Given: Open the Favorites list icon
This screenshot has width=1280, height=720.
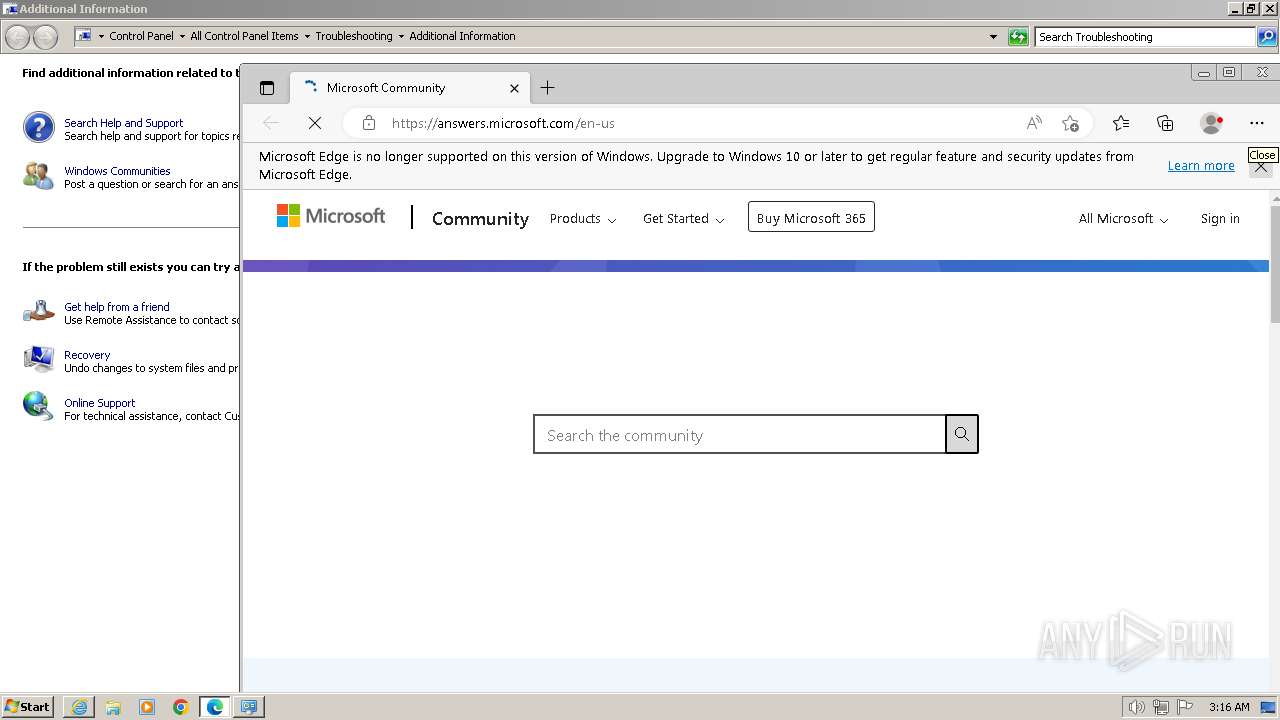Looking at the screenshot, I should [1121, 123].
